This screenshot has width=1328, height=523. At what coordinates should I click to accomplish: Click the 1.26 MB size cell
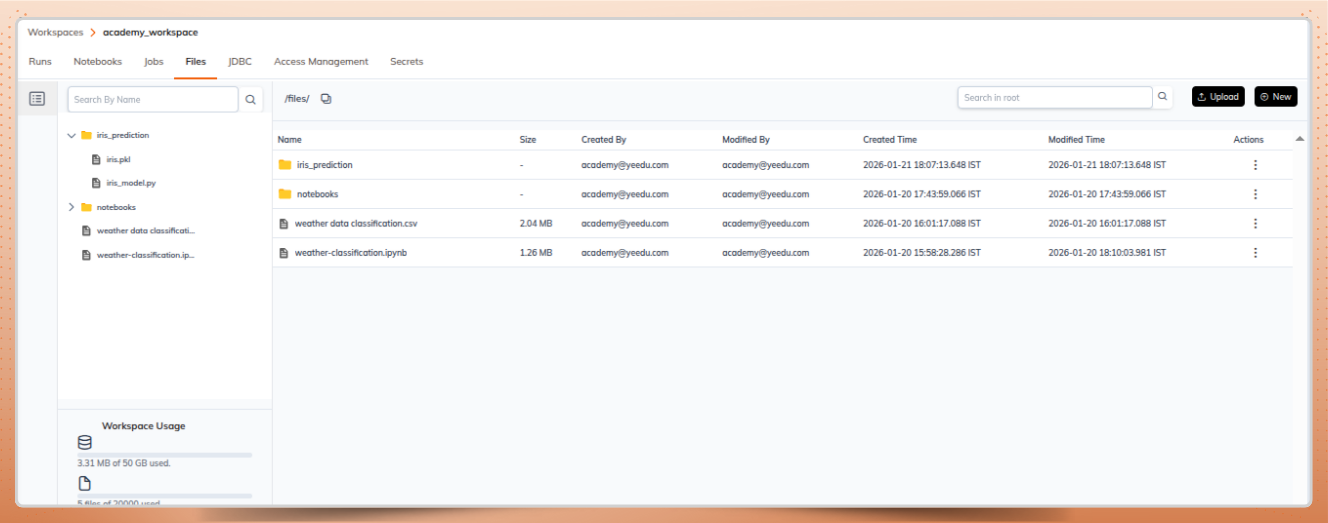(x=536, y=253)
